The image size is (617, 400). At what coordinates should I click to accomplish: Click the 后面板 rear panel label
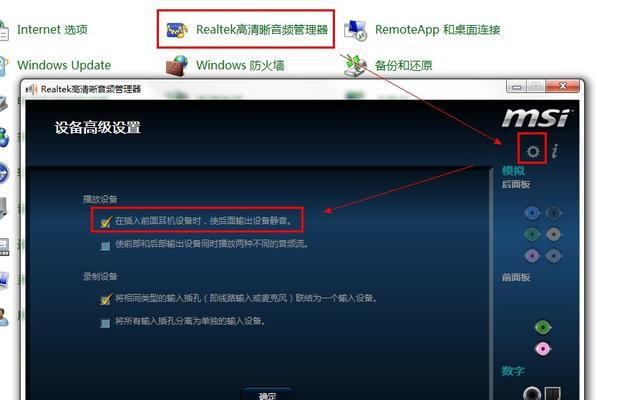tap(516, 184)
